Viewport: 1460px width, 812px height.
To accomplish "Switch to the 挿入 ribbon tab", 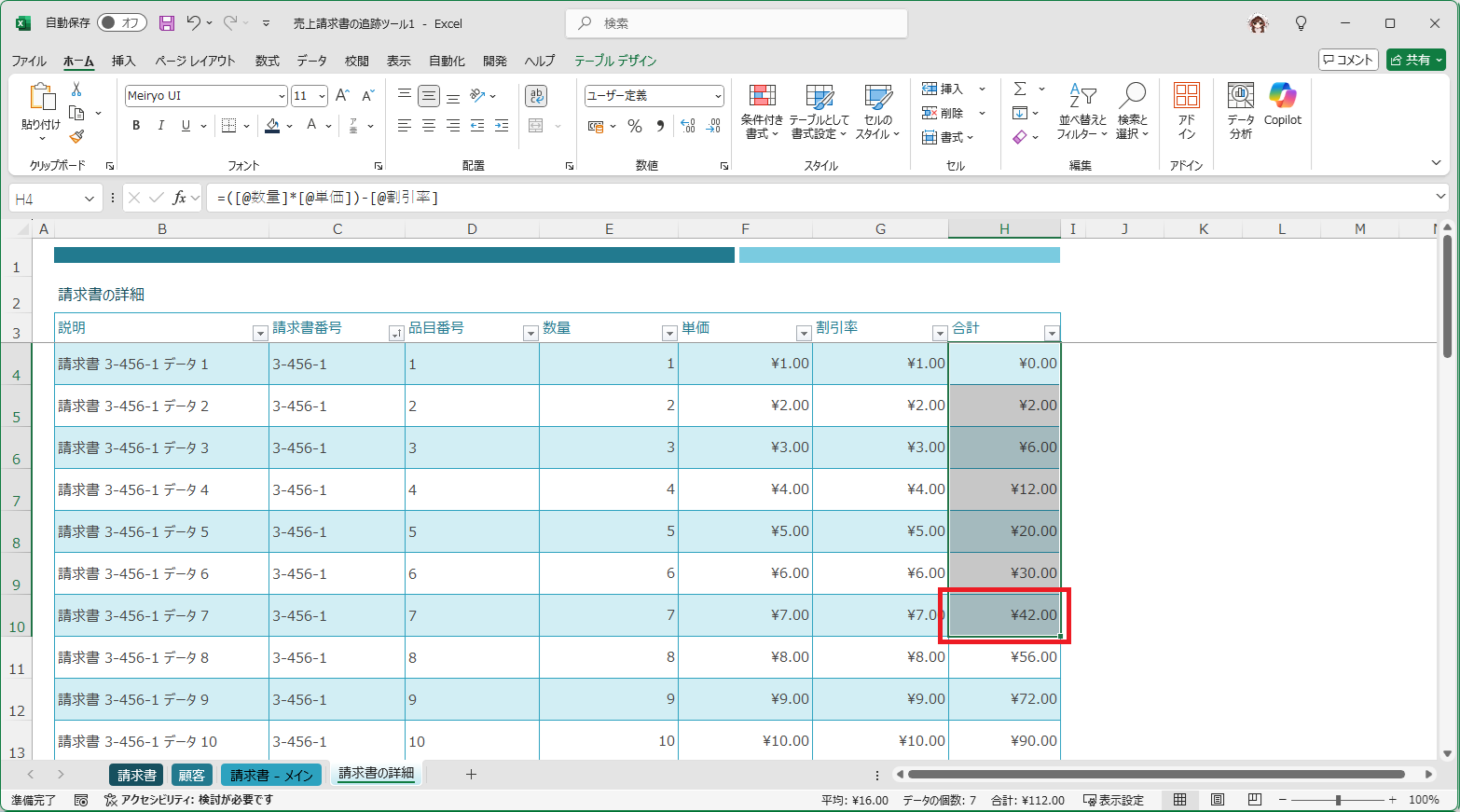I will (x=124, y=61).
